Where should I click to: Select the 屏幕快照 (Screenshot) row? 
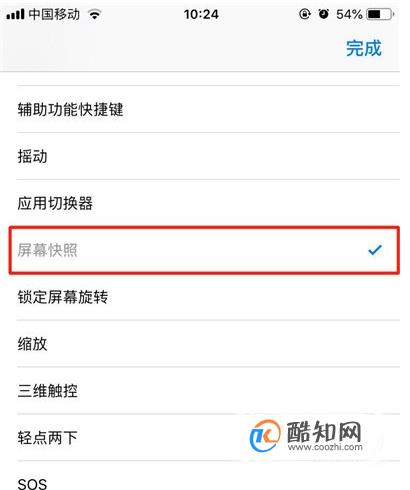pyautogui.click(x=204, y=250)
